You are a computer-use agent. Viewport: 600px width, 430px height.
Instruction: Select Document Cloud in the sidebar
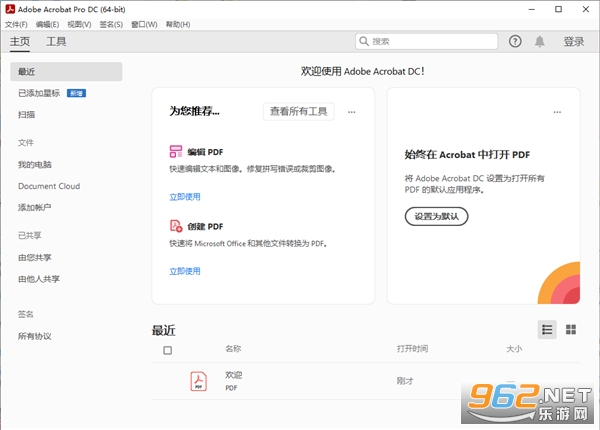tap(49, 186)
